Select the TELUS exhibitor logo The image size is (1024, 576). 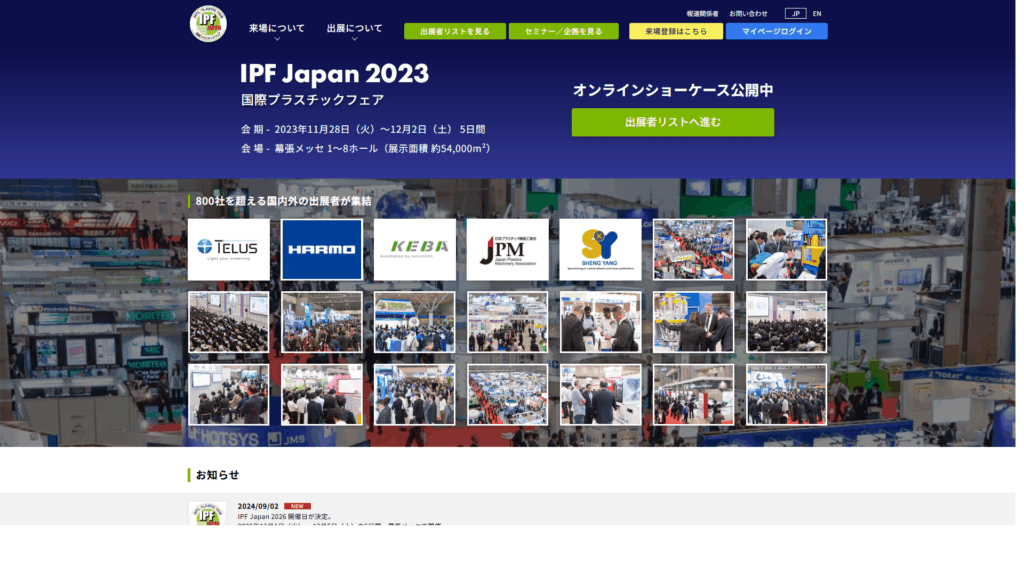228,249
